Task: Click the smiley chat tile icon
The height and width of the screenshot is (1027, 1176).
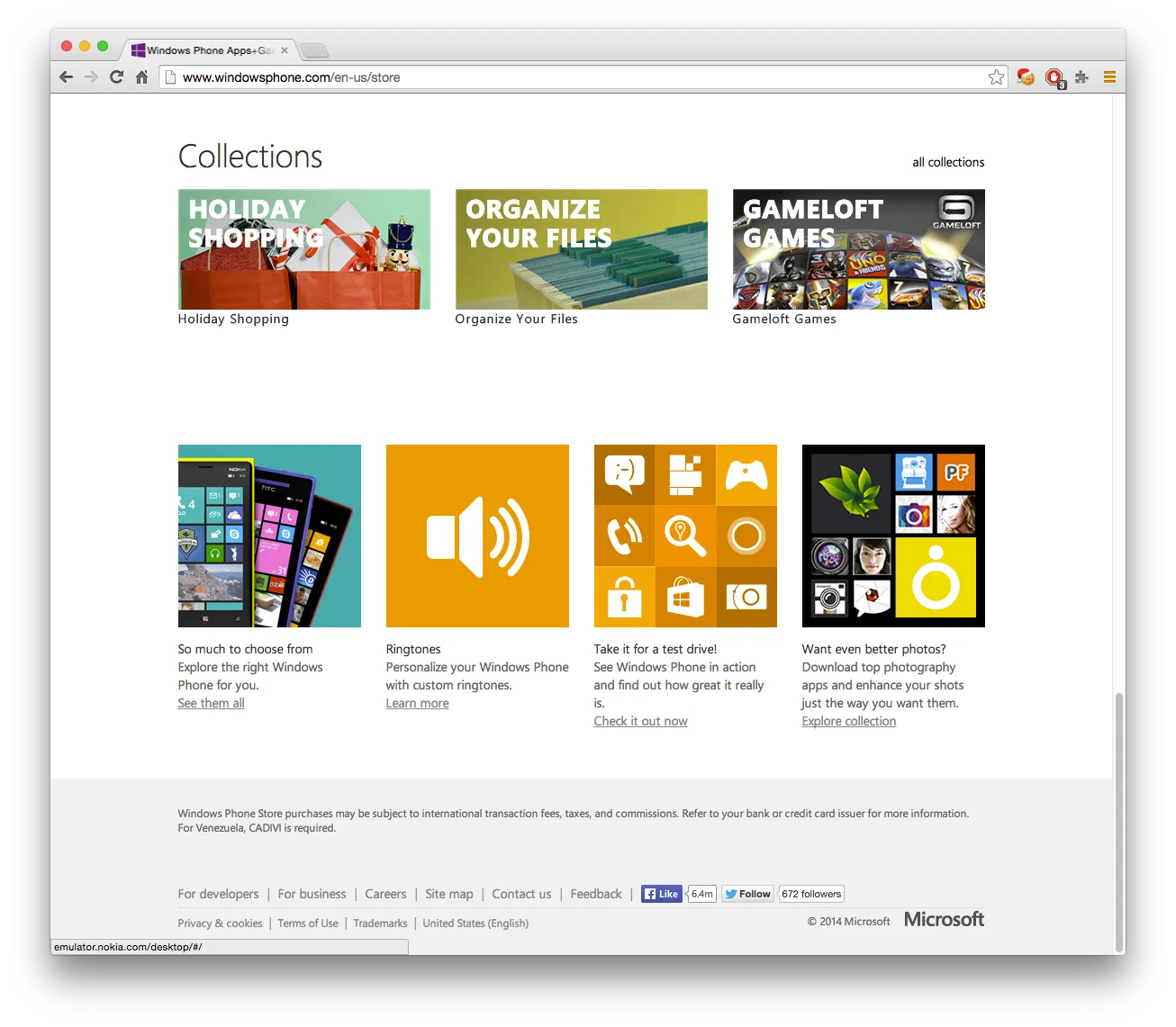Action: [624, 473]
